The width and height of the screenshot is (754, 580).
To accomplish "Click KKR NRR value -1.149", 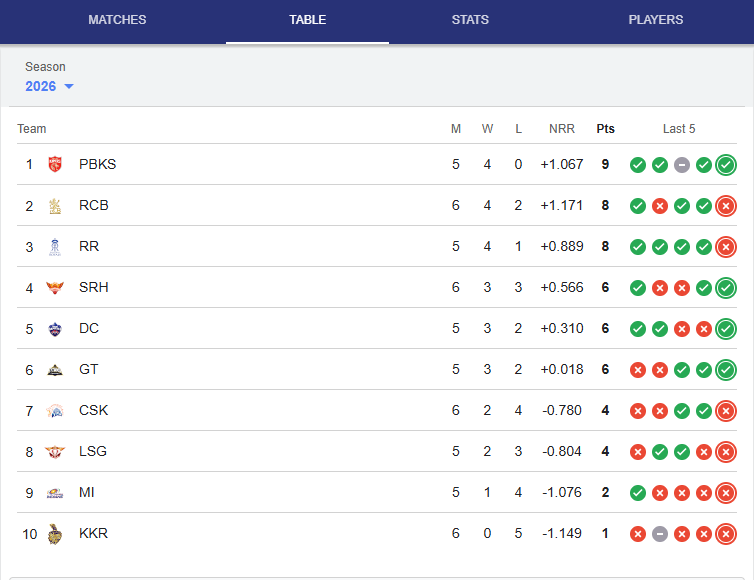I will (562, 533).
